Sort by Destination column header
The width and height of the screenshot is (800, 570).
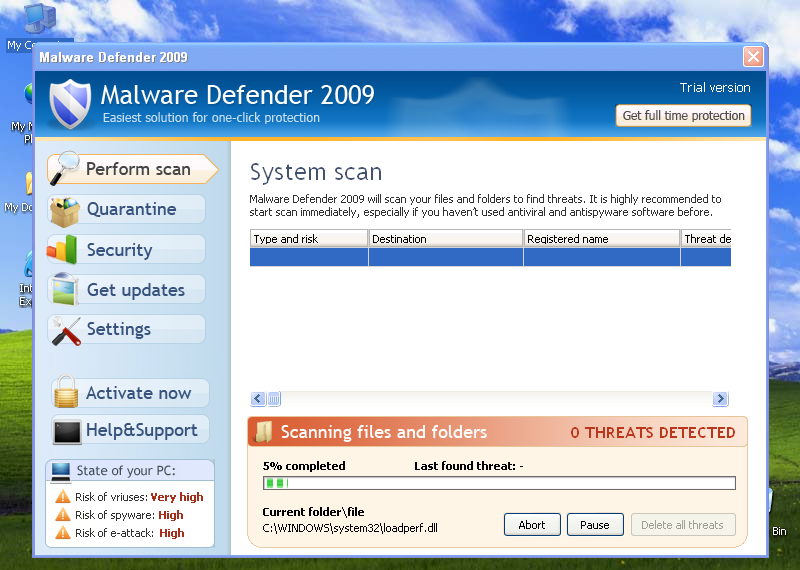[x=446, y=238]
